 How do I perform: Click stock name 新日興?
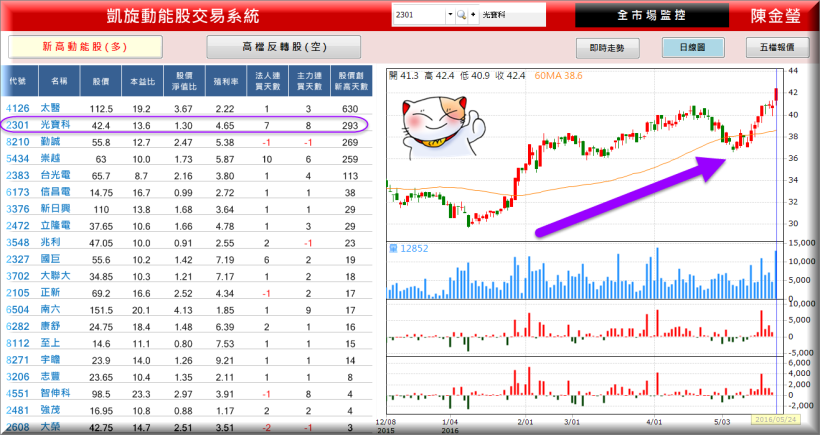click(55, 209)
